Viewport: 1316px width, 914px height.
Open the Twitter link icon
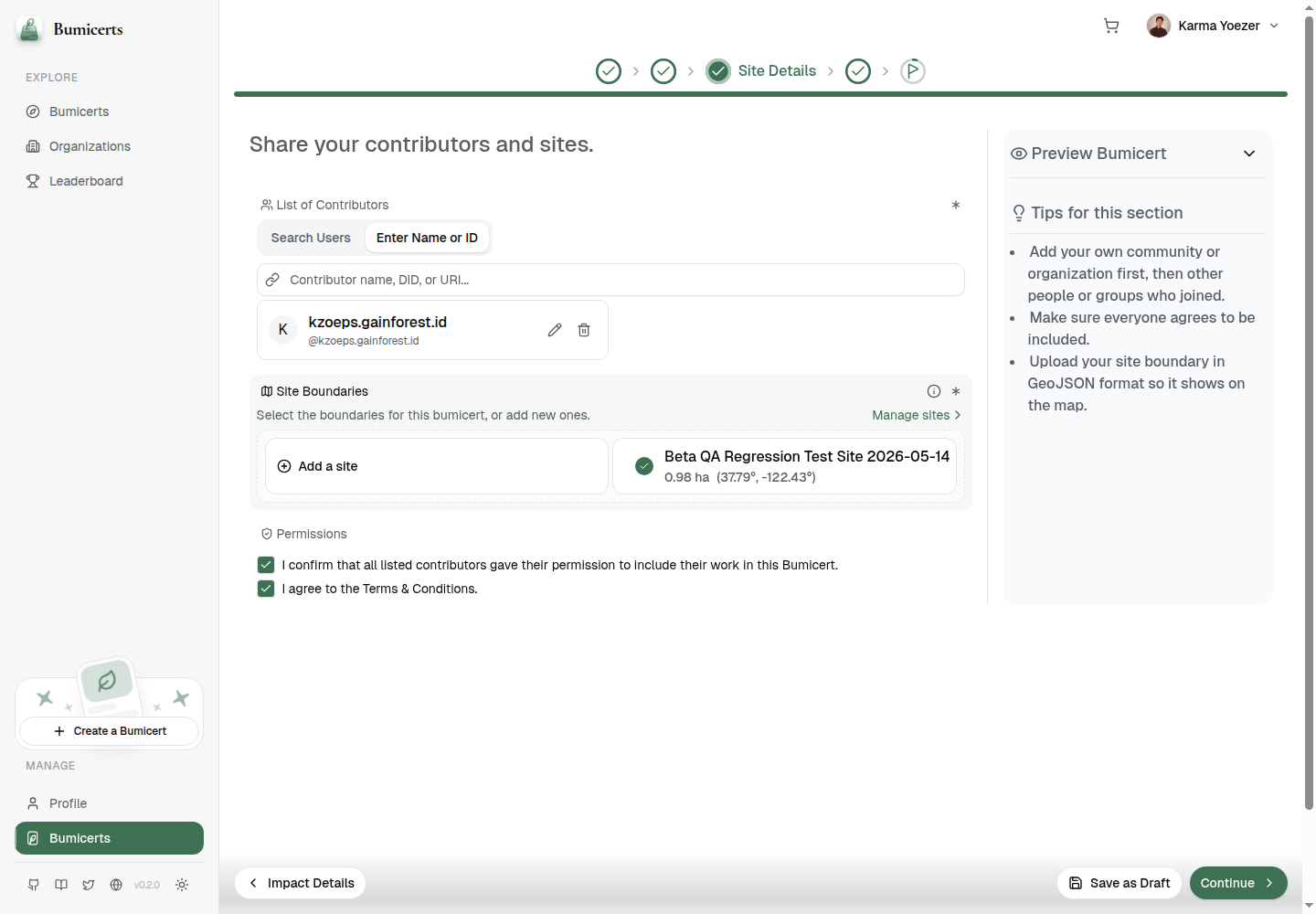[89, 885]
